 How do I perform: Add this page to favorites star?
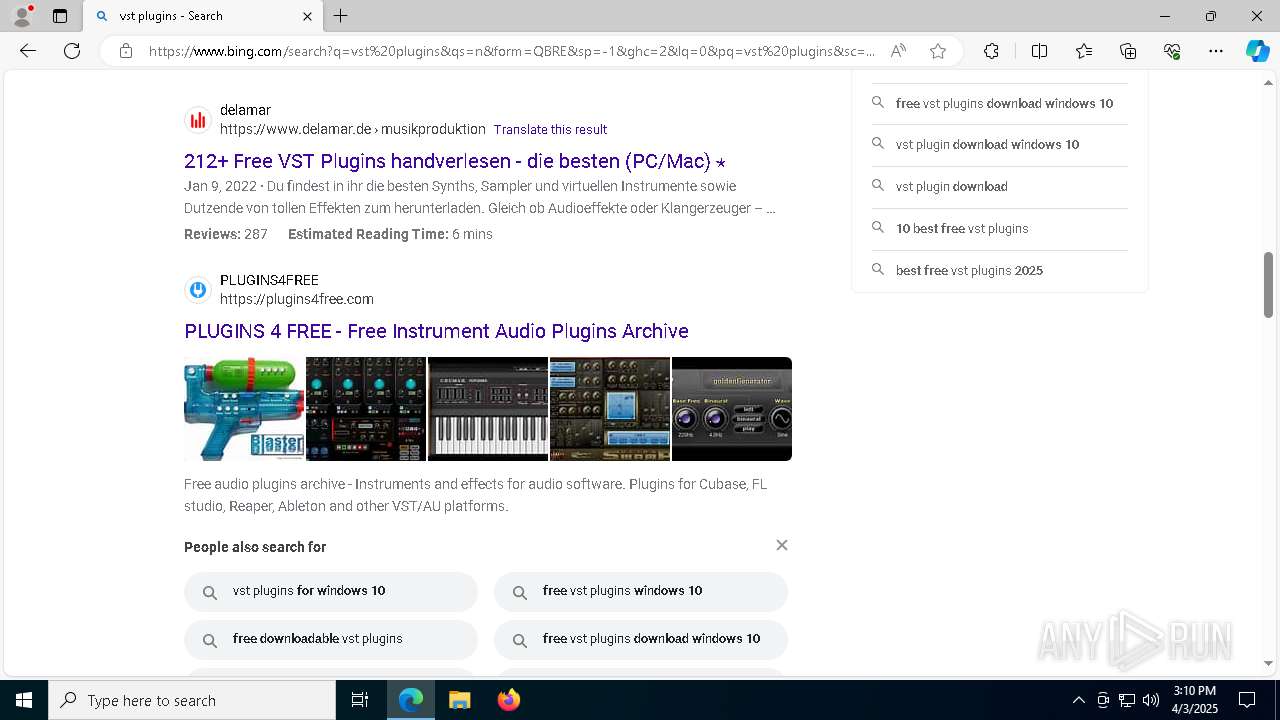pyautogui.click(x=938, y=51)
